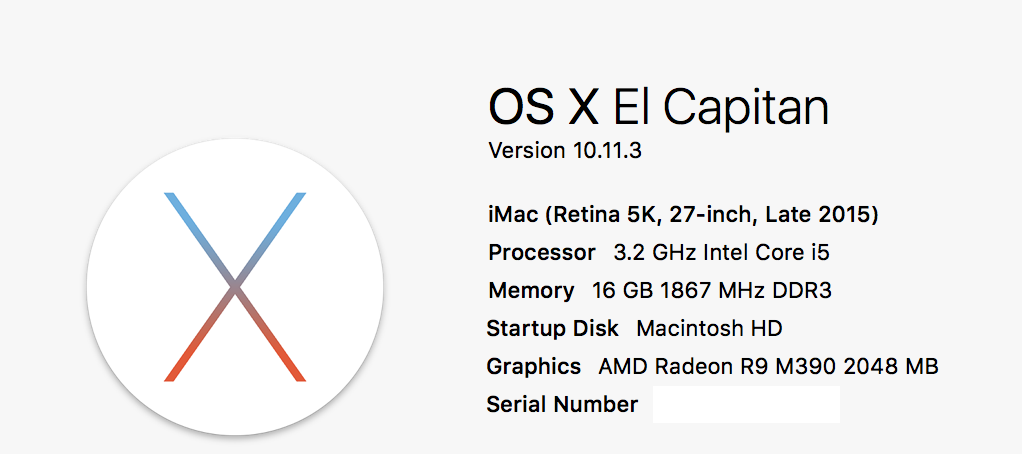Select the AMD Radeon R9 M390 text

718,367
